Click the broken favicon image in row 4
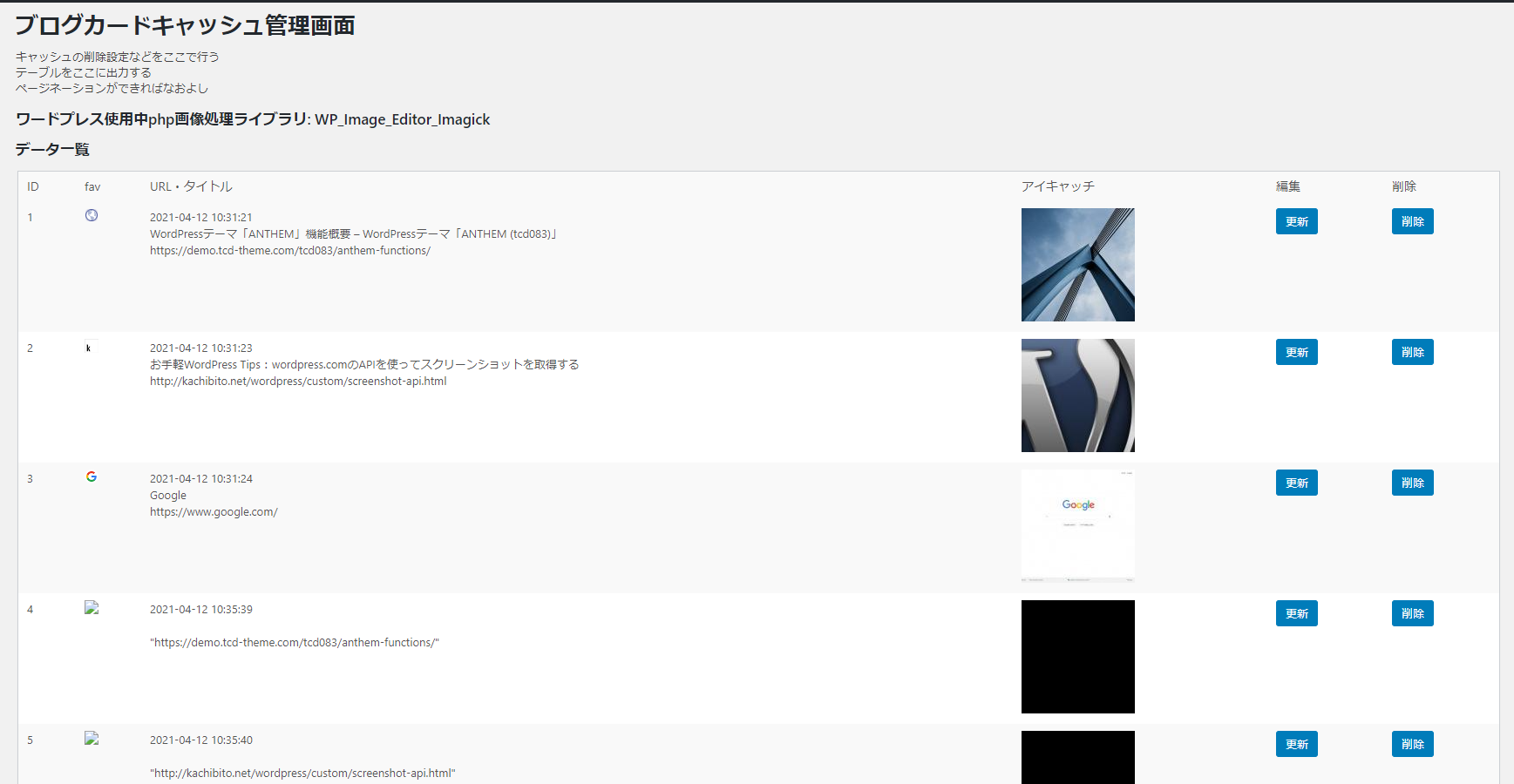 click(92, 608)
